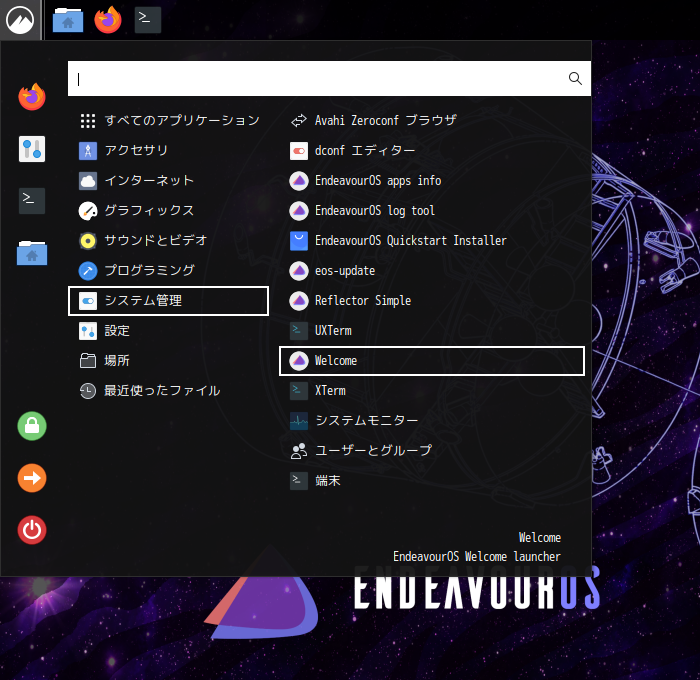Click the 最近使ったファイル clock icon
The height and width of the screenshot is (680, 700).
88,391
